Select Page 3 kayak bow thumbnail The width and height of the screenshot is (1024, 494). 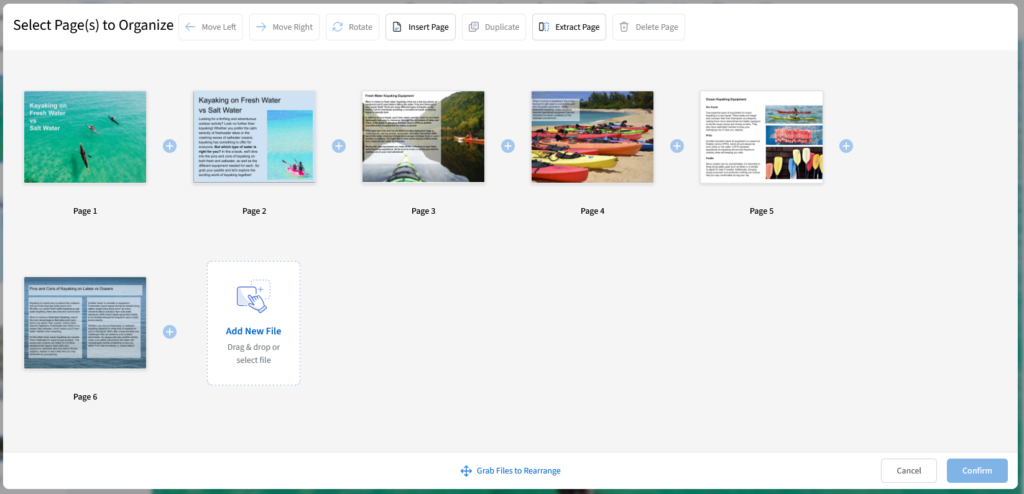(x=423, y=137)
